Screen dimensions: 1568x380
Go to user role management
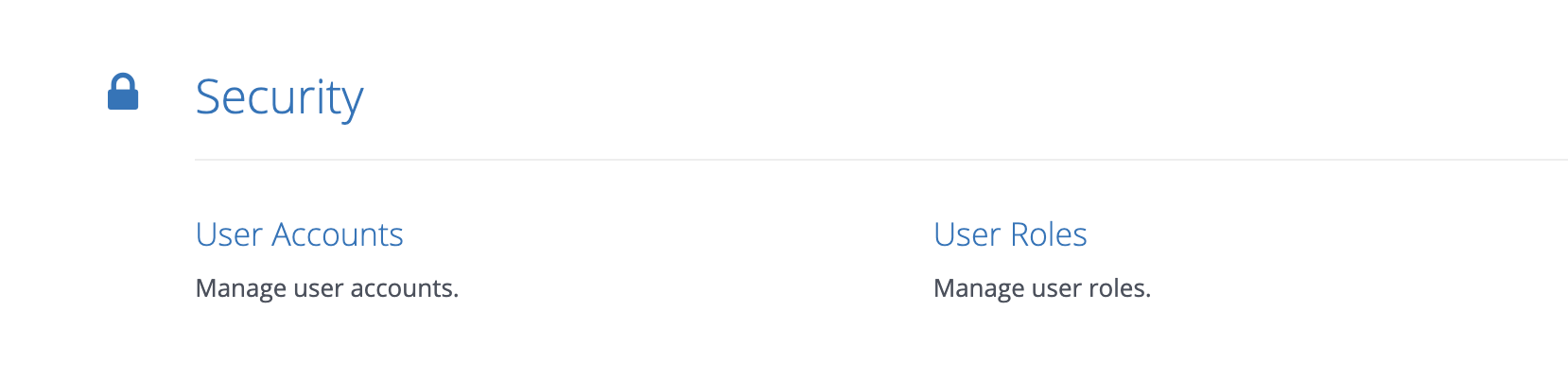click(x=1010, y=234)
